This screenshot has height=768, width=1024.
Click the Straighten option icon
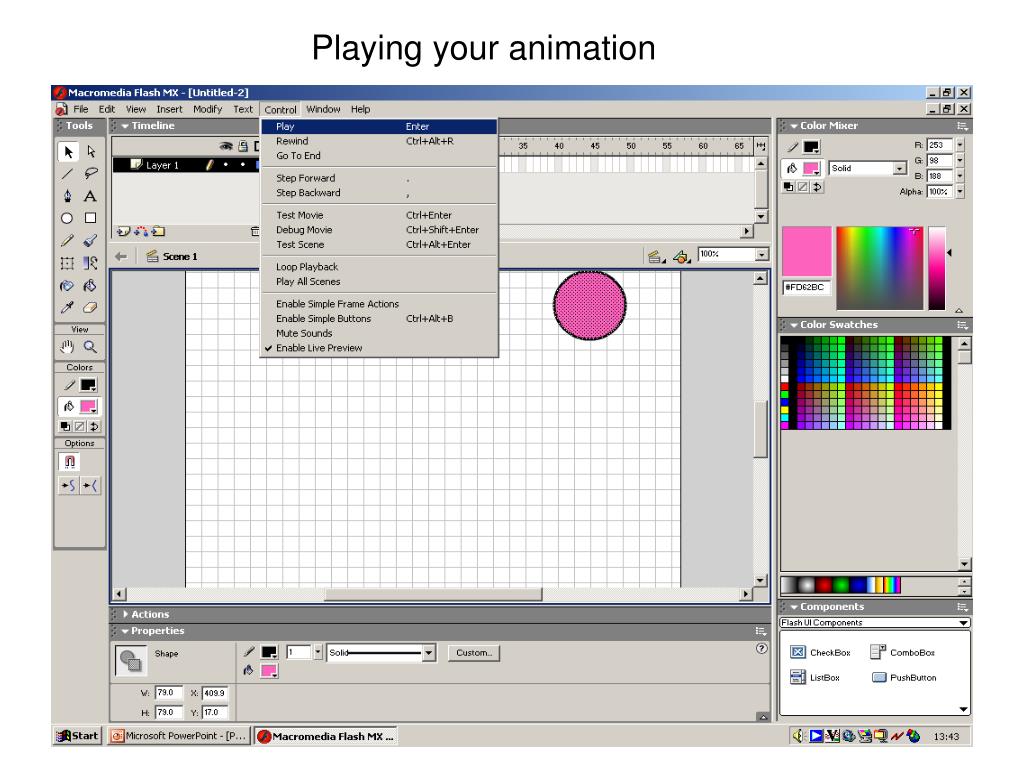coord(90,485)
